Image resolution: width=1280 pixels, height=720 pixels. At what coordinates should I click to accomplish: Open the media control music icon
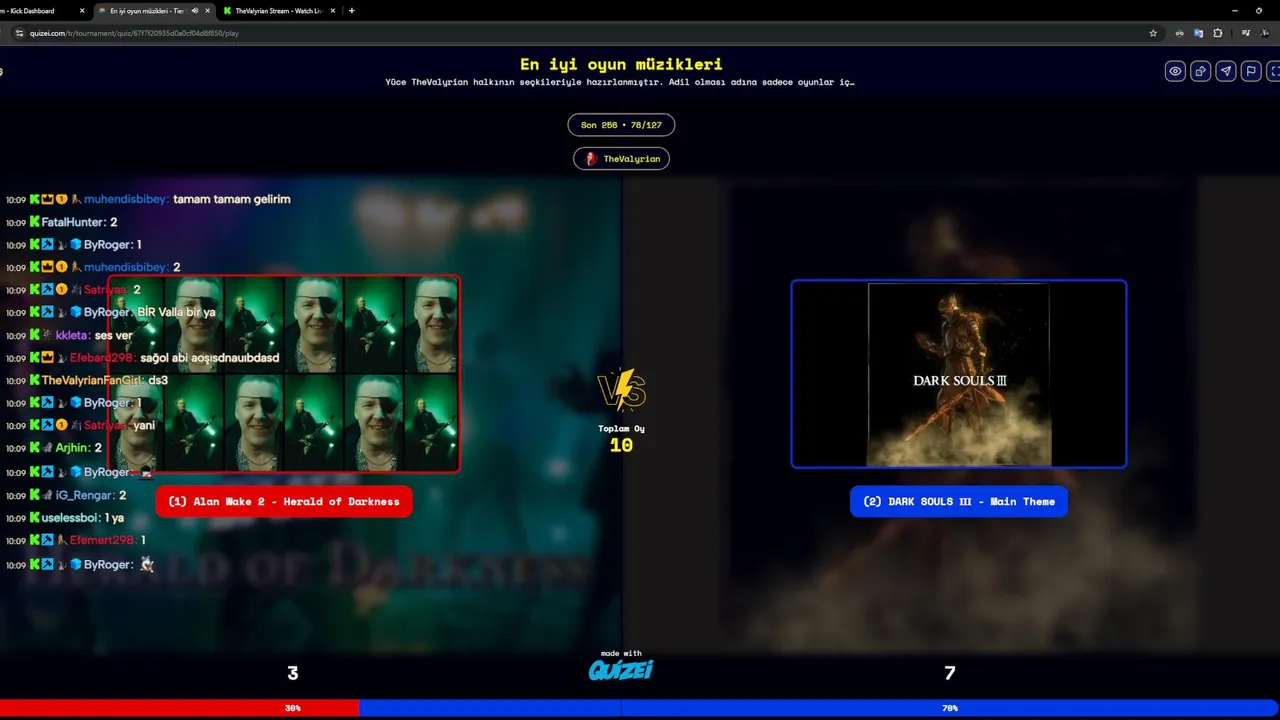click(x=1245, y=33)
